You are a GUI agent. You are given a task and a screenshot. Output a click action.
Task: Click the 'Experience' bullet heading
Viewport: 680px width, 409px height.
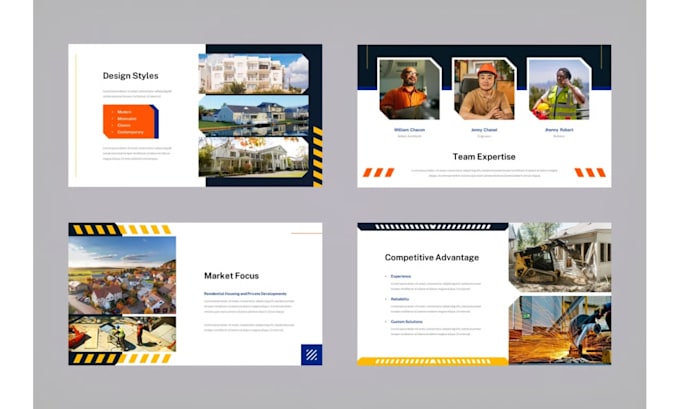[401, 276]
